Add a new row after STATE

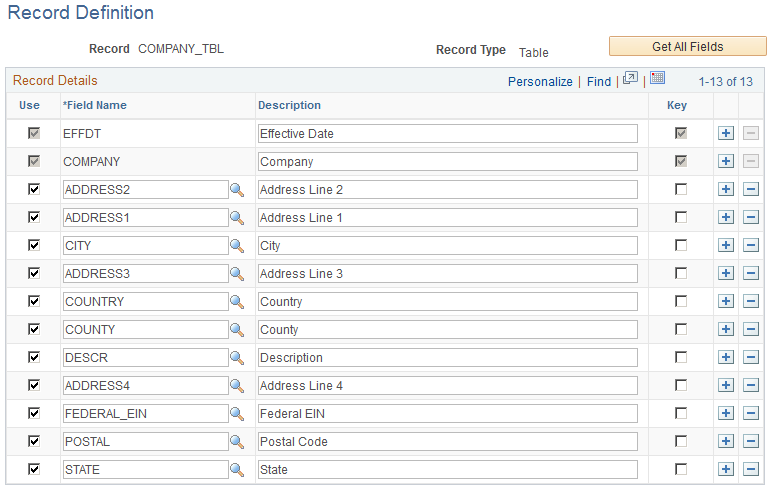726,469
